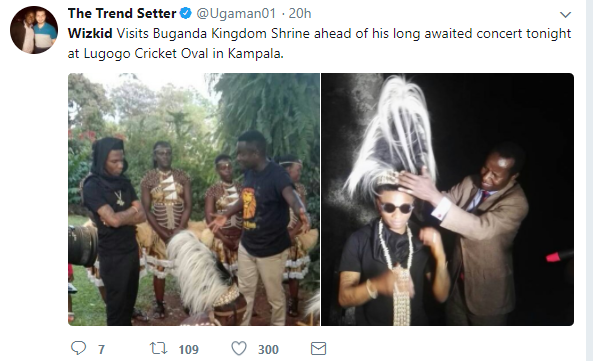The height and width of the screenshot is (361, 593).
Task: Click the reply count of 7
Action: tap(101, 349)
